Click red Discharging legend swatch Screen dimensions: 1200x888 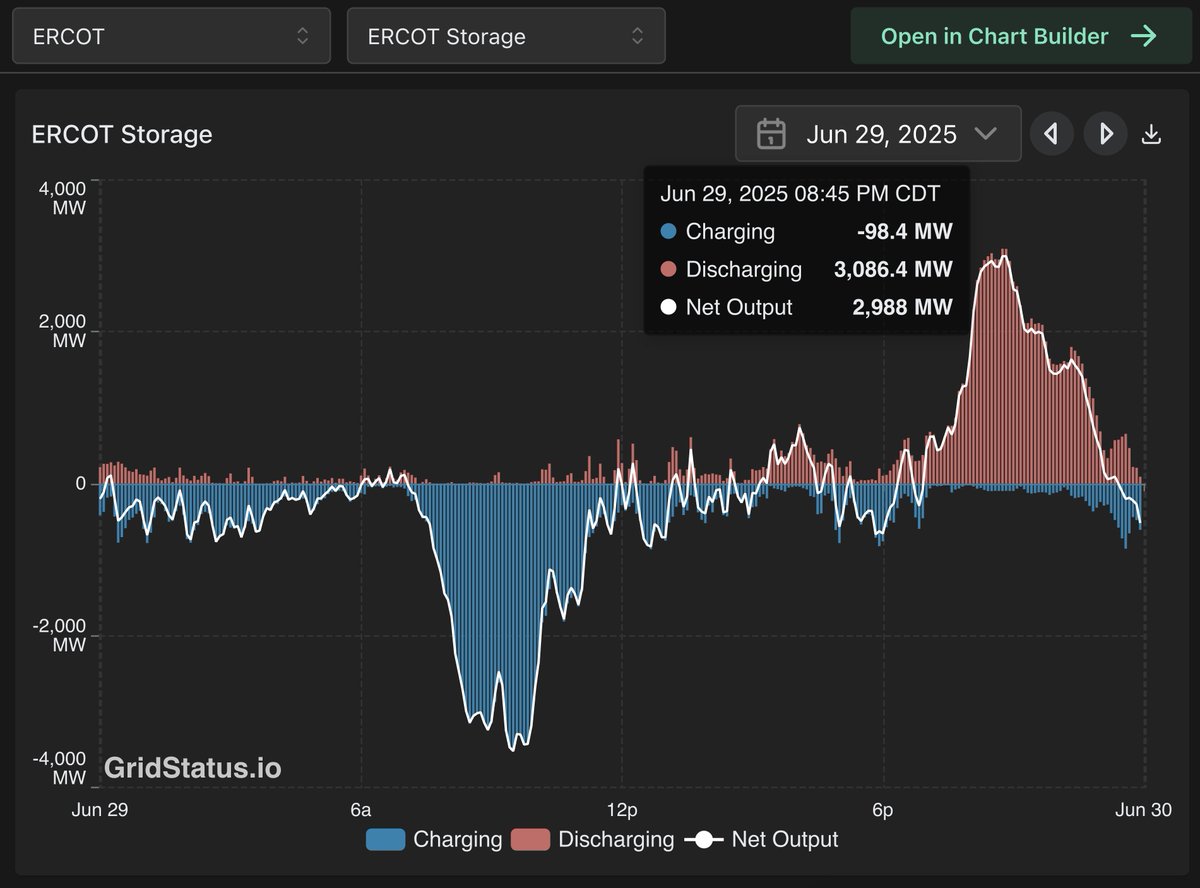point(530,840)
